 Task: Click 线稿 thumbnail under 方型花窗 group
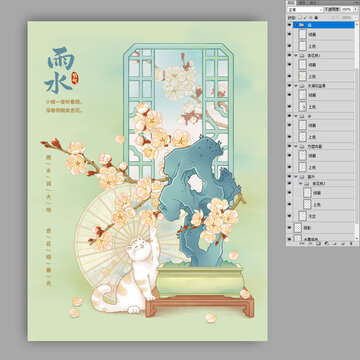click(x=302, y=155)
